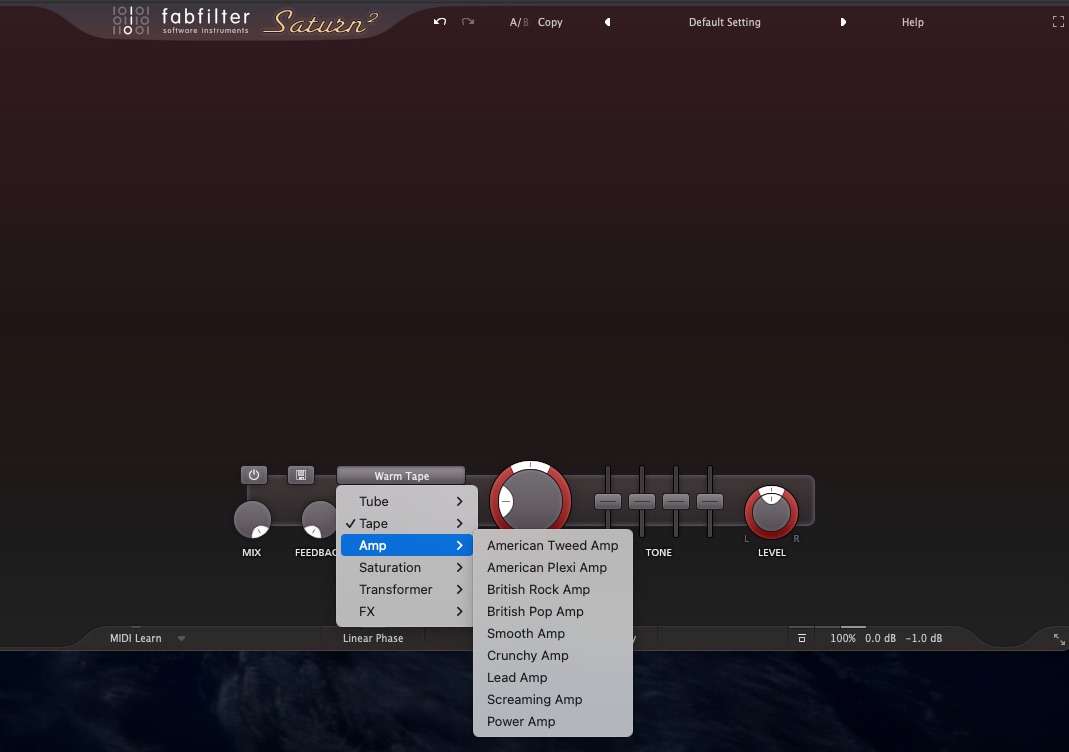Open the Linear Phase processing option
This screenshot has width=1069, height=752.
point(373,638)
